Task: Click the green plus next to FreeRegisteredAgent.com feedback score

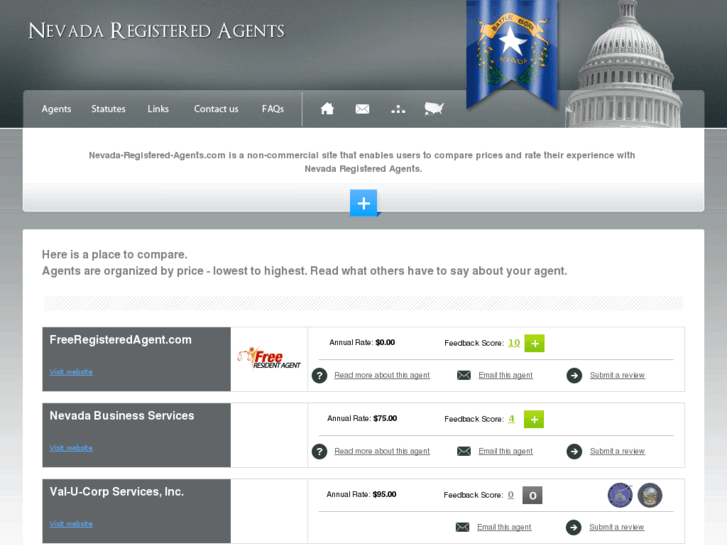Action: [x=534, y=343]
